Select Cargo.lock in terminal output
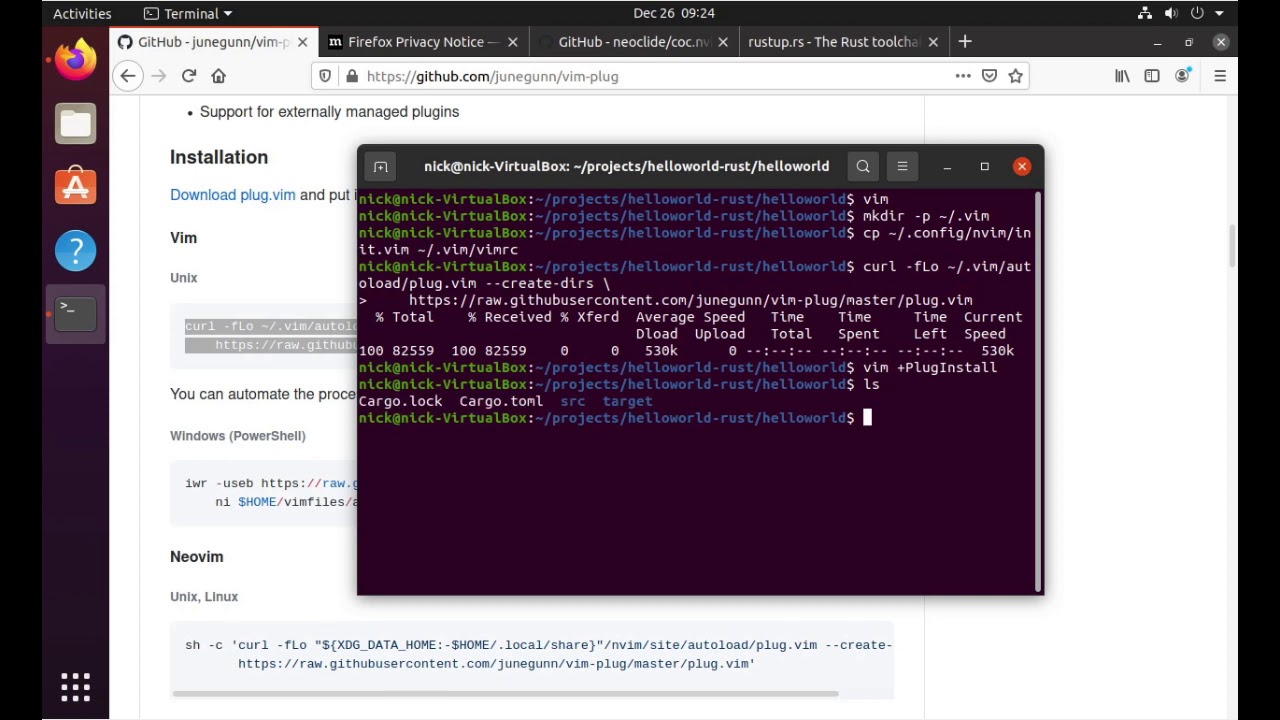 pyautogui.click(x=400, y=401)
